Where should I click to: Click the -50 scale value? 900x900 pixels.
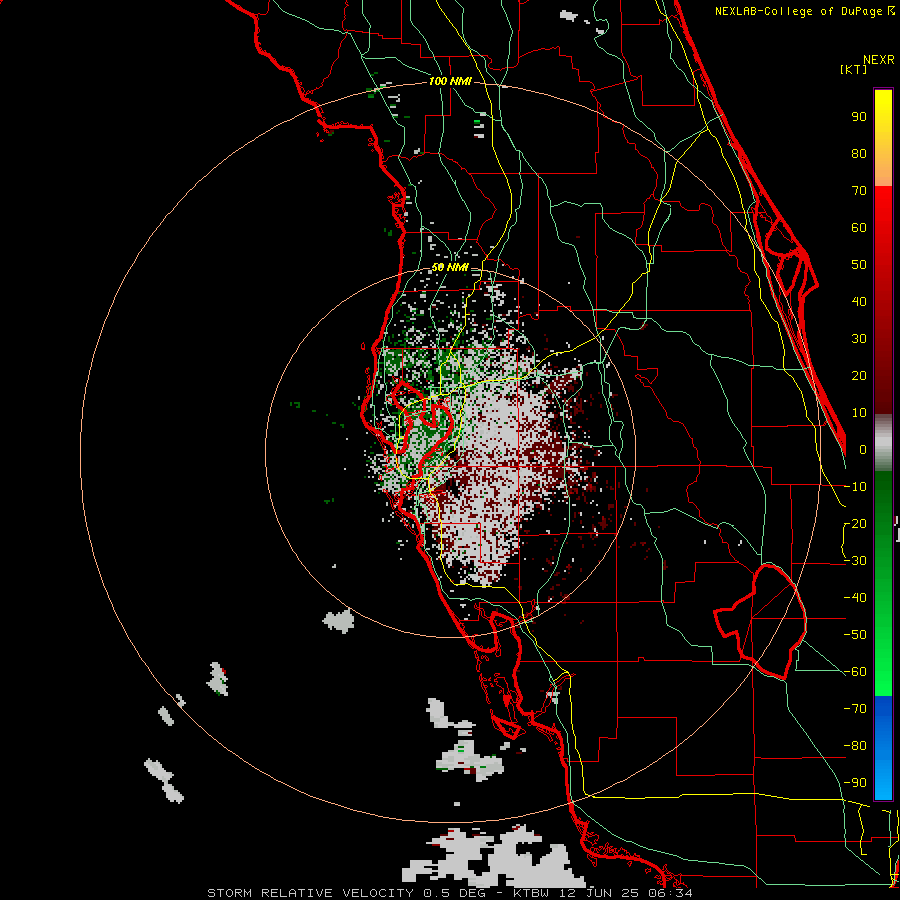tap(855, 635)
